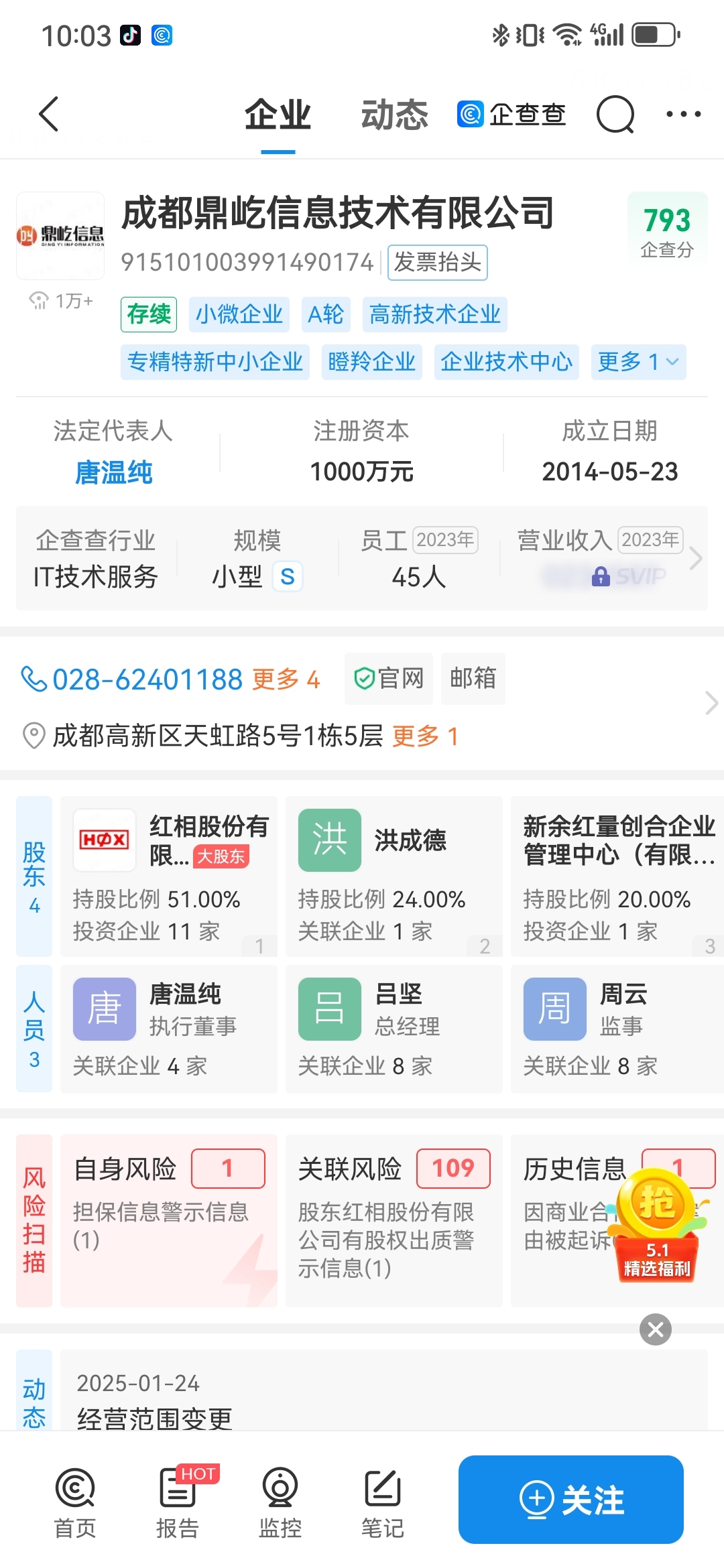Open legal representative 唐温纯 link
The image size is (724, 1568).
pos(114,472)
